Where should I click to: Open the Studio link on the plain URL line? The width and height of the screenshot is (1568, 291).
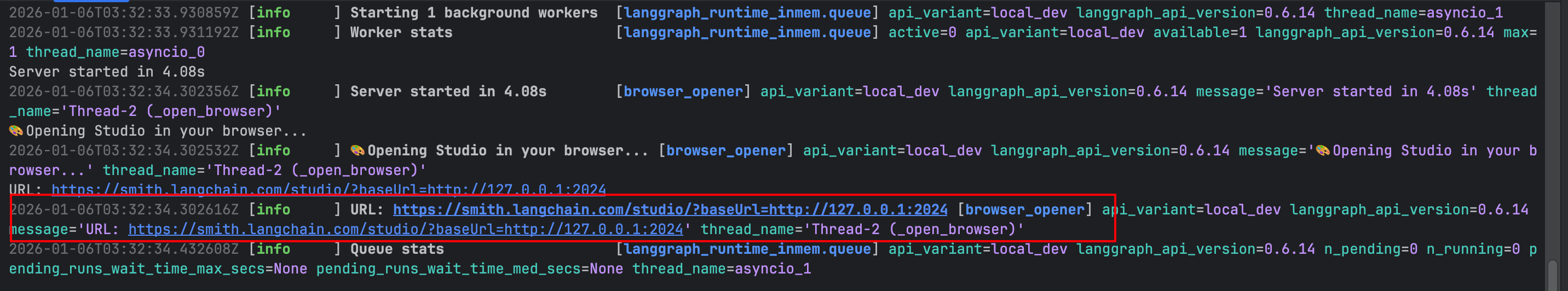point(328,190)
